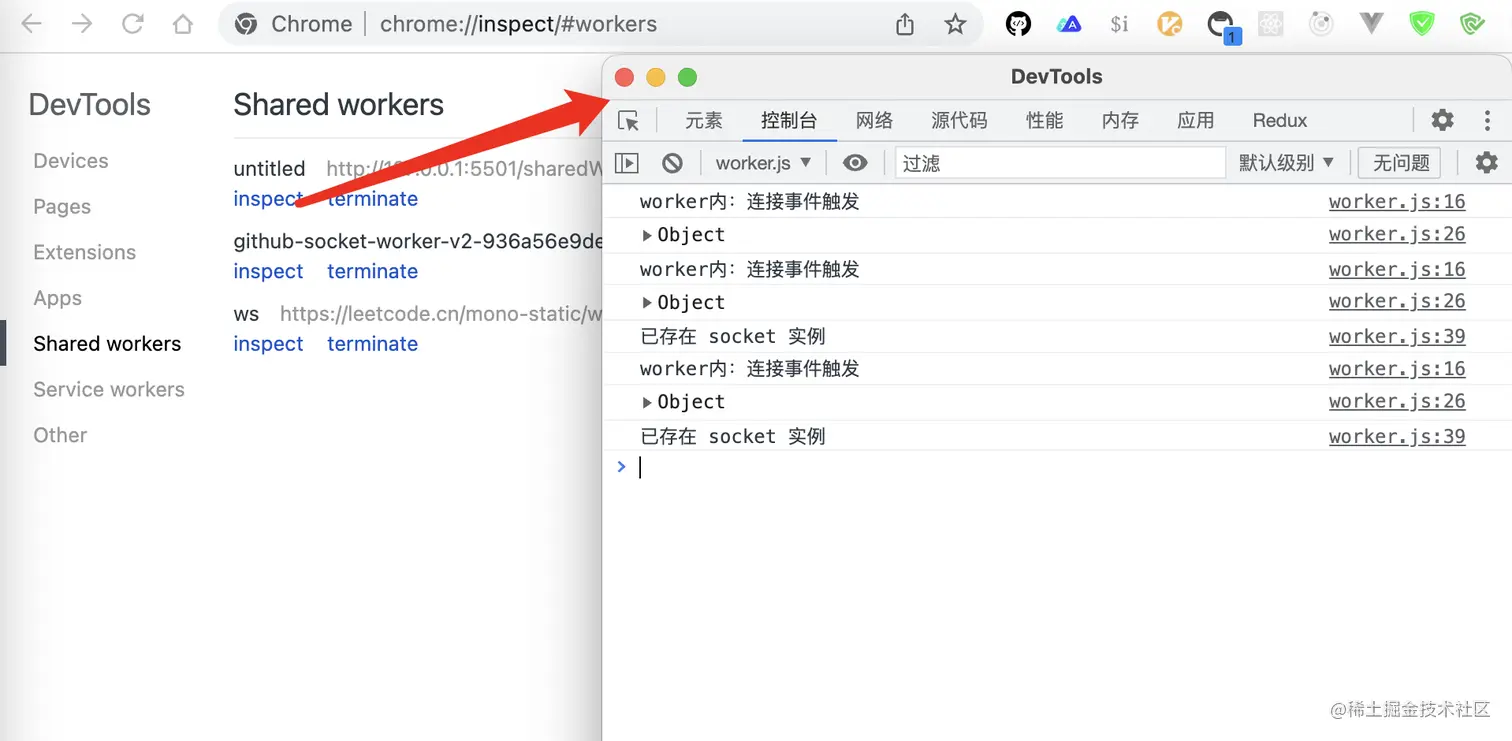Screen dimensions: 1512x741
Task: Open the 默认级别 log level dropdown
Action: (1286, 162)
